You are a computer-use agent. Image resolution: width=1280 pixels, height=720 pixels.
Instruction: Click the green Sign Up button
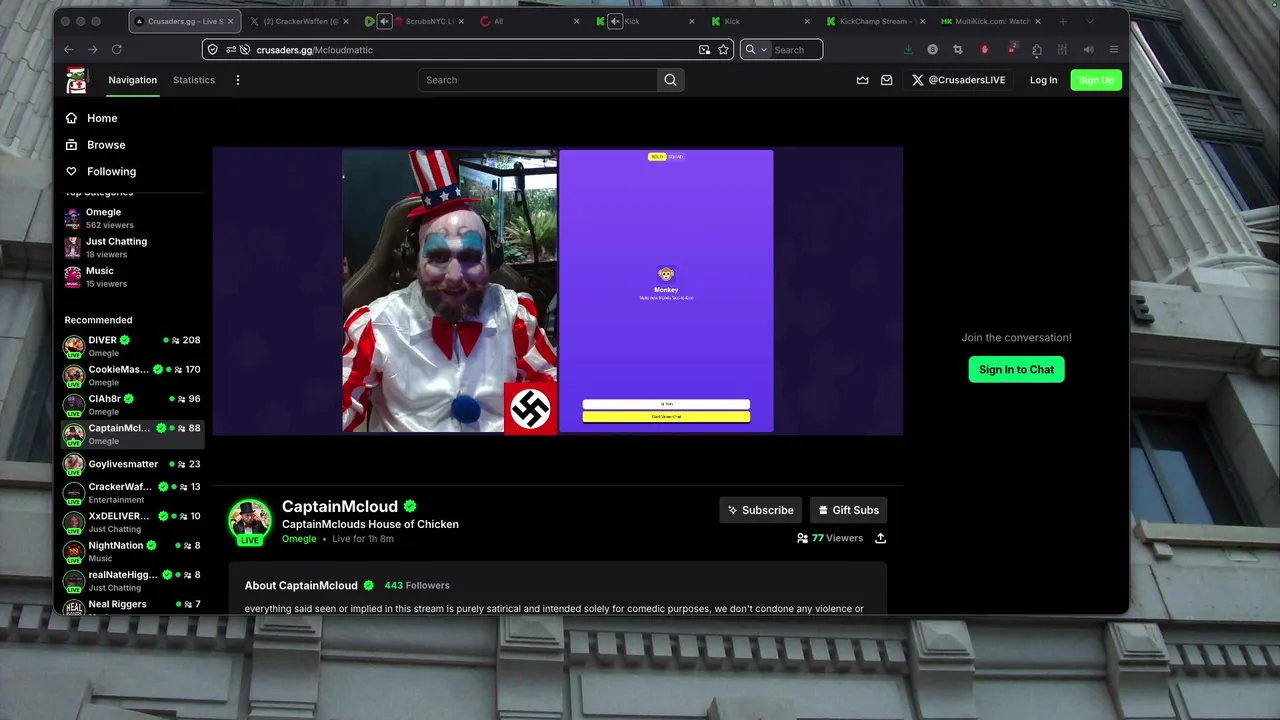[x=1096, y=80]
